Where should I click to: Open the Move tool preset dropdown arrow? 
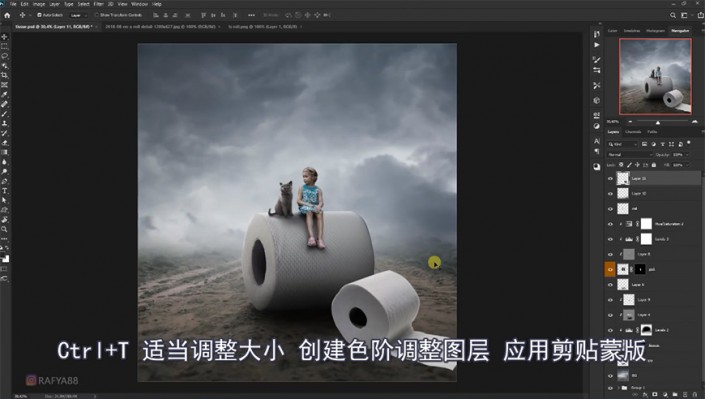30,15
